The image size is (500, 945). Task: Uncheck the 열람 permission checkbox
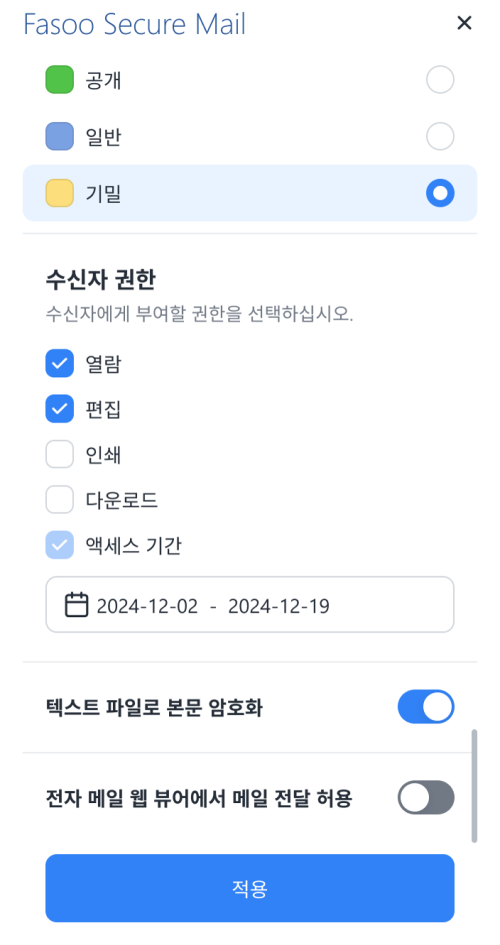point(60,364)
